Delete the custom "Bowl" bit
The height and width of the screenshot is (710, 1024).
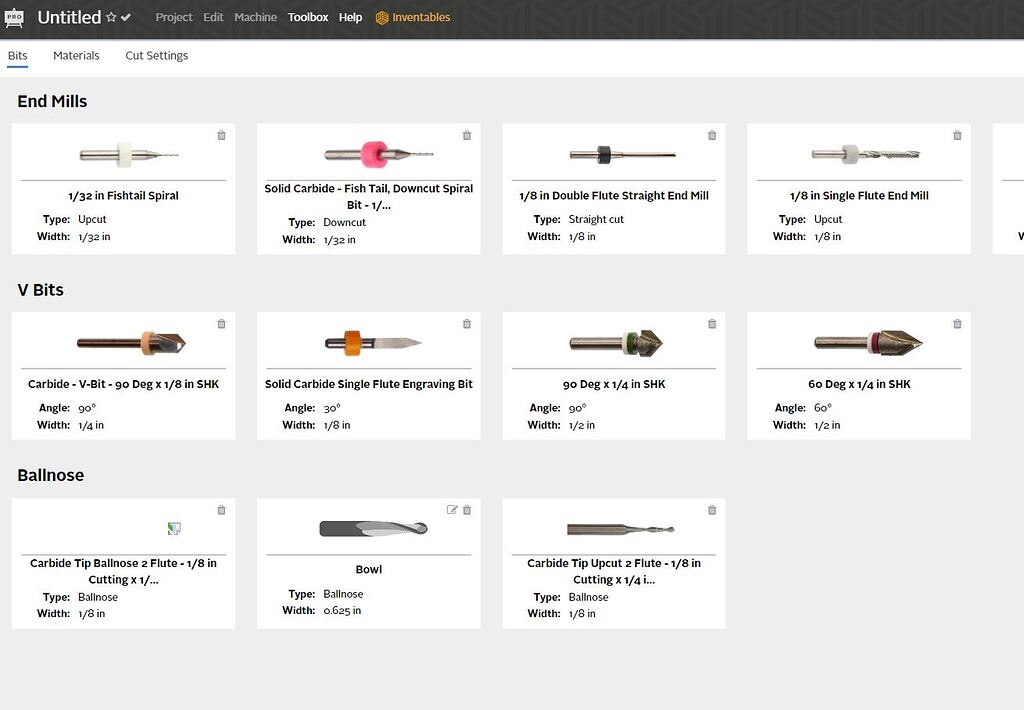tap(466, 509)
